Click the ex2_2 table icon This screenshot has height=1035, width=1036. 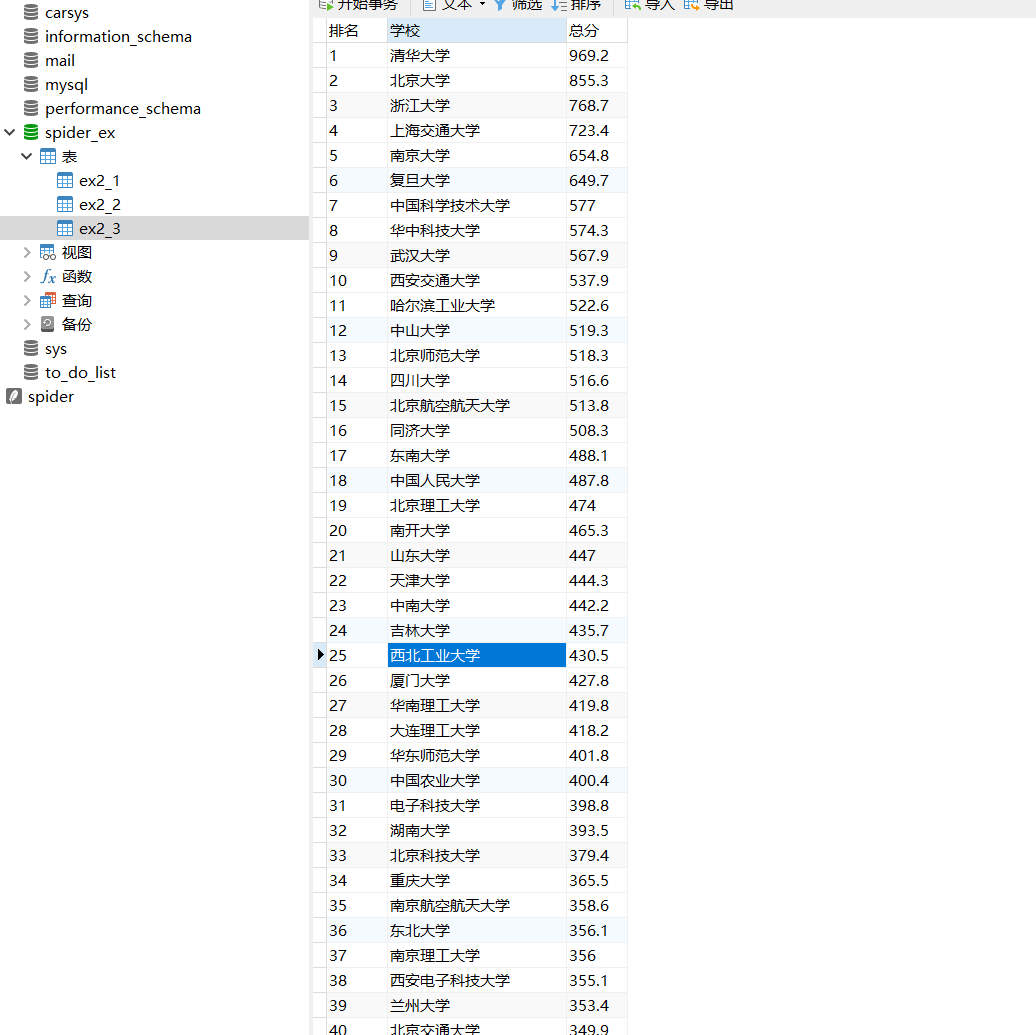pyautogui.click(x=65, y=204)
